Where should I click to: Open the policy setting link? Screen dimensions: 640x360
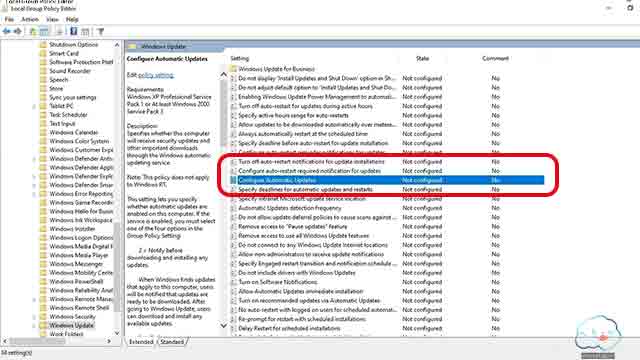[156, 76]
